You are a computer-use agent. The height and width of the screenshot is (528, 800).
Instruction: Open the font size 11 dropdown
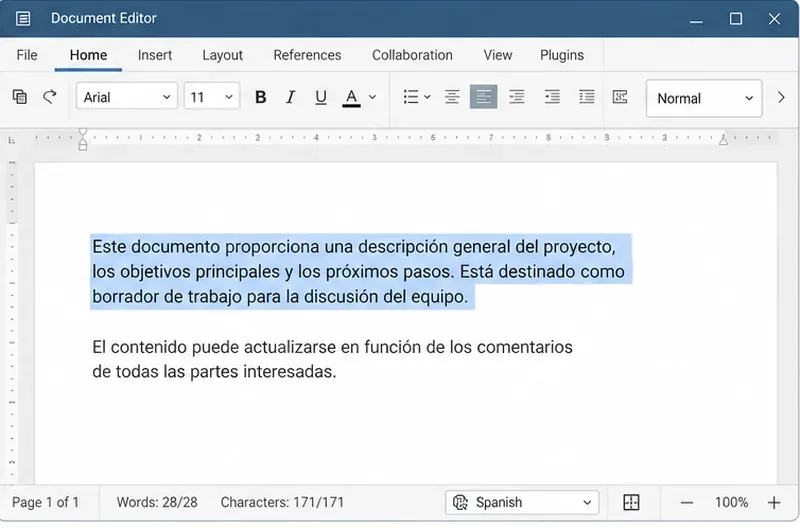212,96
